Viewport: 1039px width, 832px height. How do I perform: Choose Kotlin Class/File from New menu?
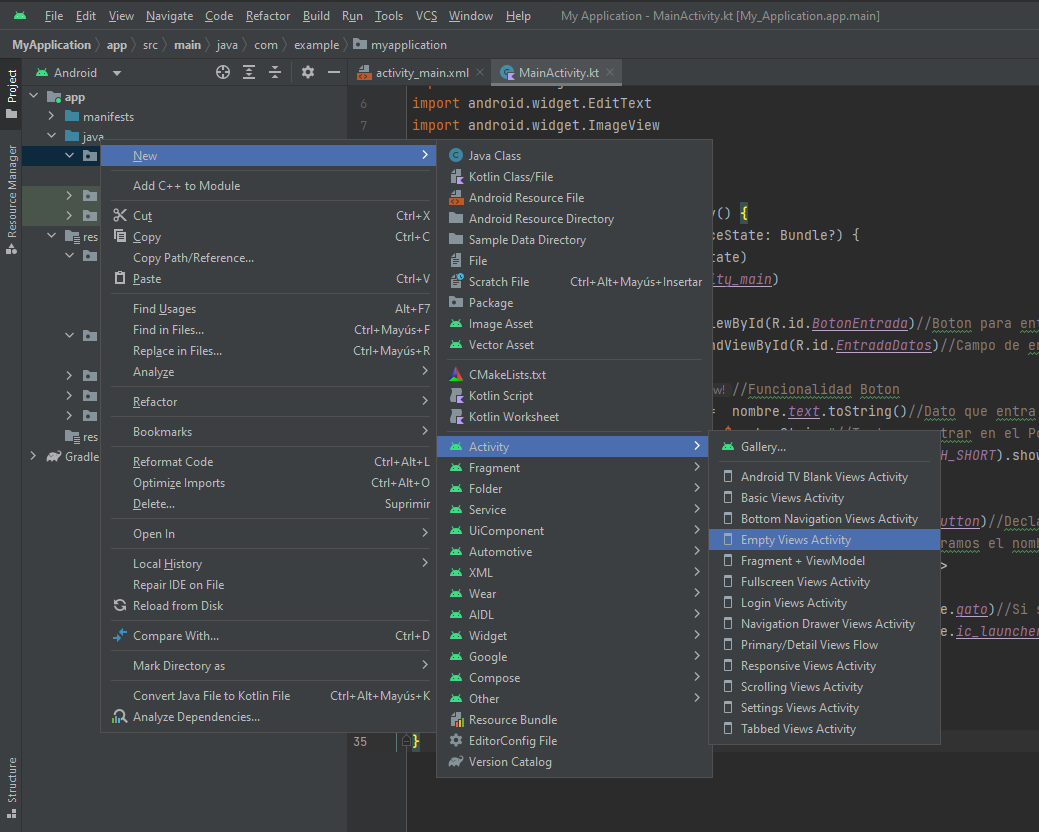(x=510, y=177)
